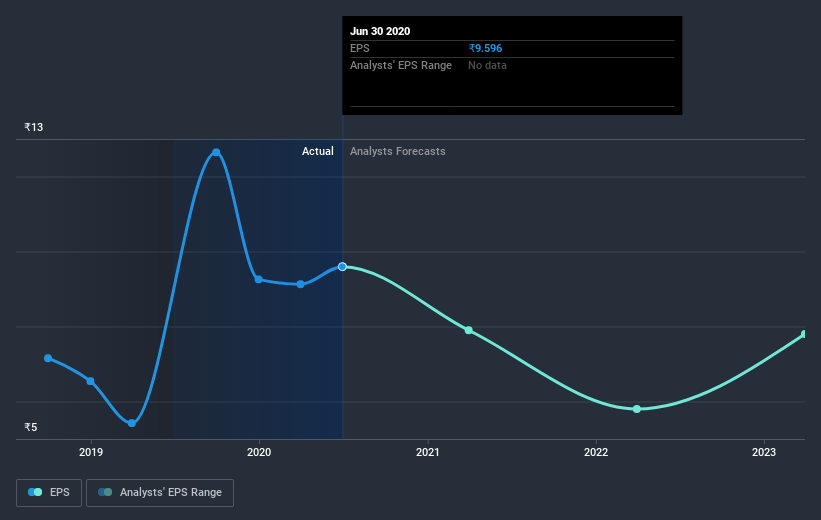This screenshot has width=821, height=520.
Task: Click the No data text in tooltip
Action: (487, 65)
